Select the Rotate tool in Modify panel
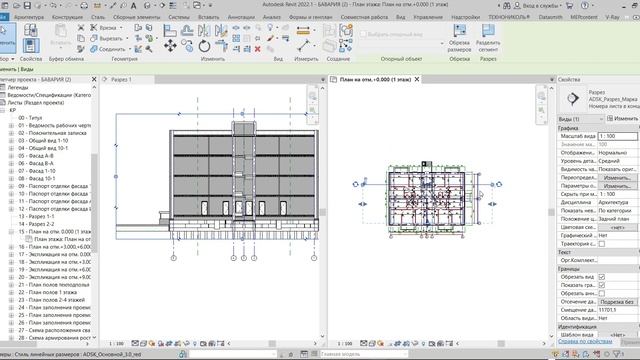This screenshot has height=360, width=640. click(204, 46)
